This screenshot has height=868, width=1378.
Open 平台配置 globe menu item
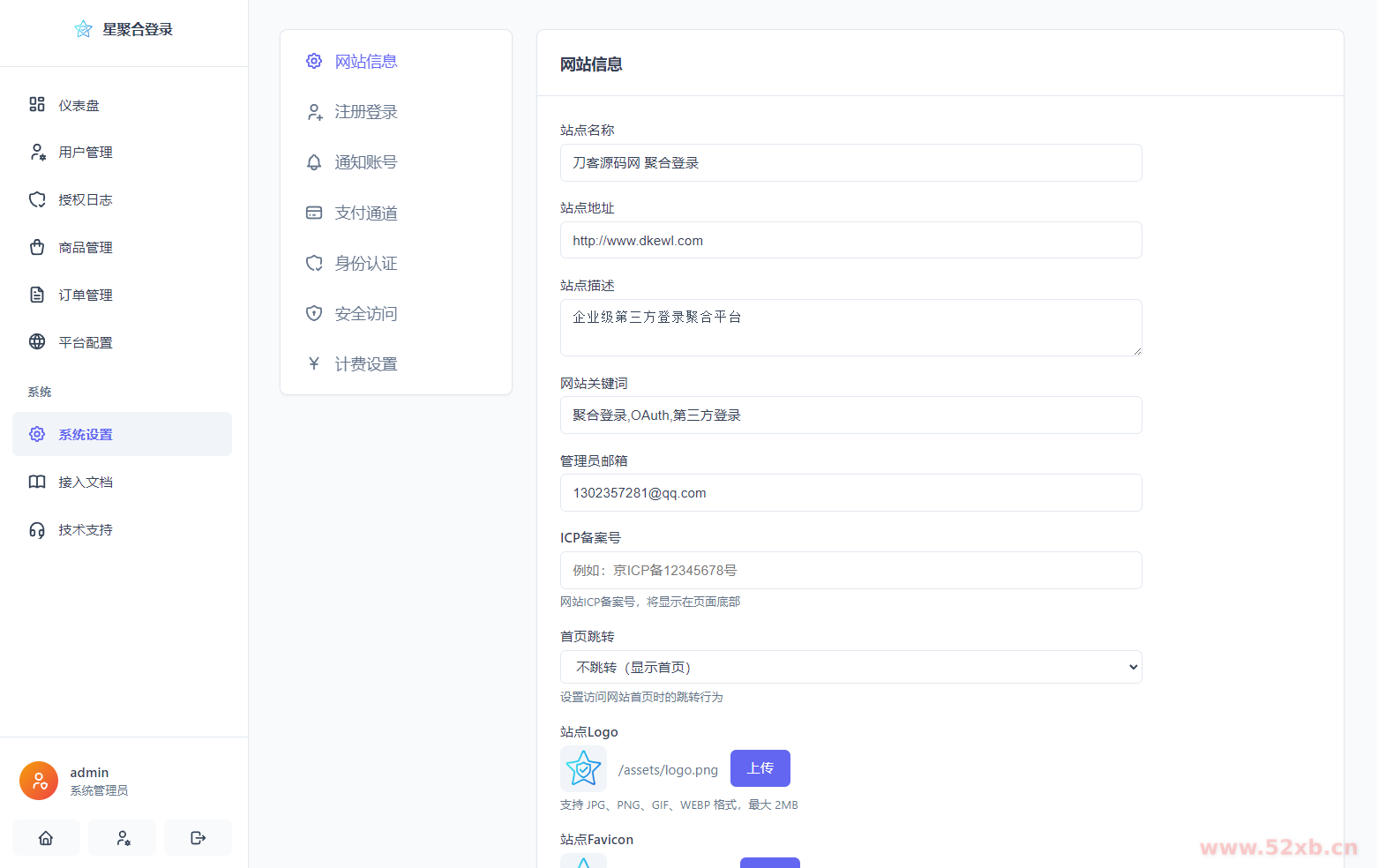[85, 342]
